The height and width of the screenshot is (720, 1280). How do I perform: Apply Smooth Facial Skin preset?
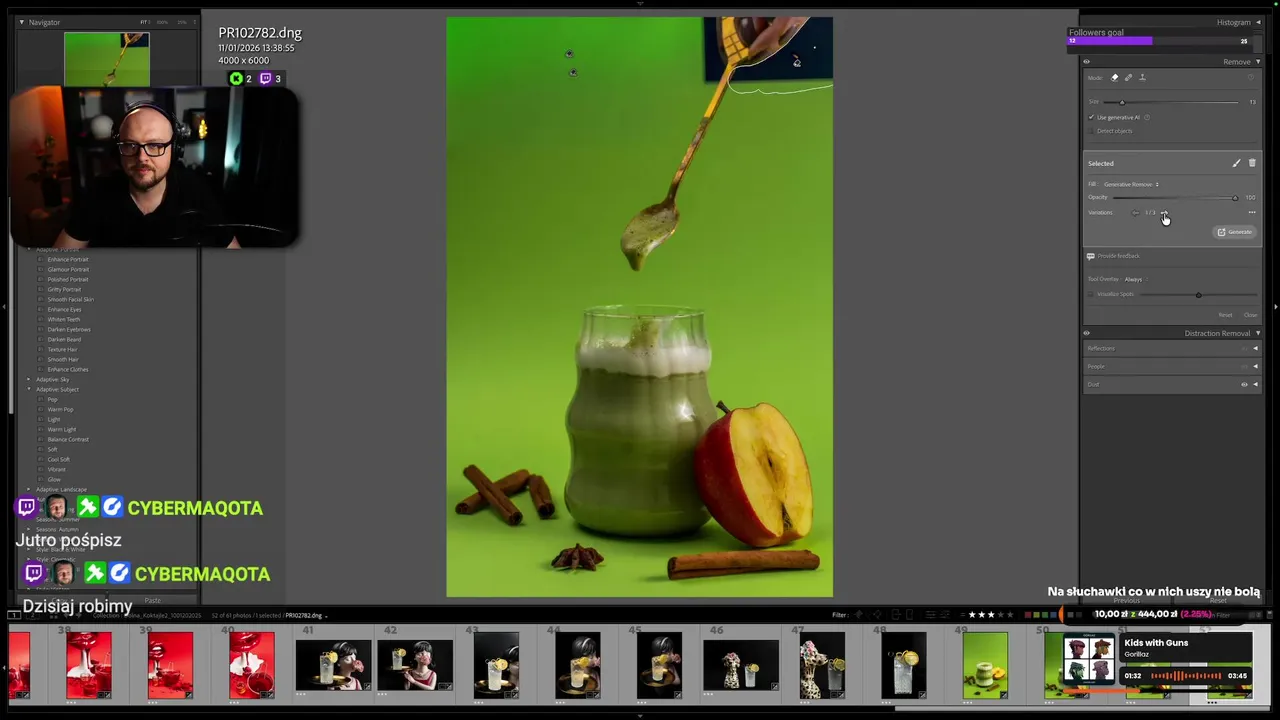click(70, 299)
